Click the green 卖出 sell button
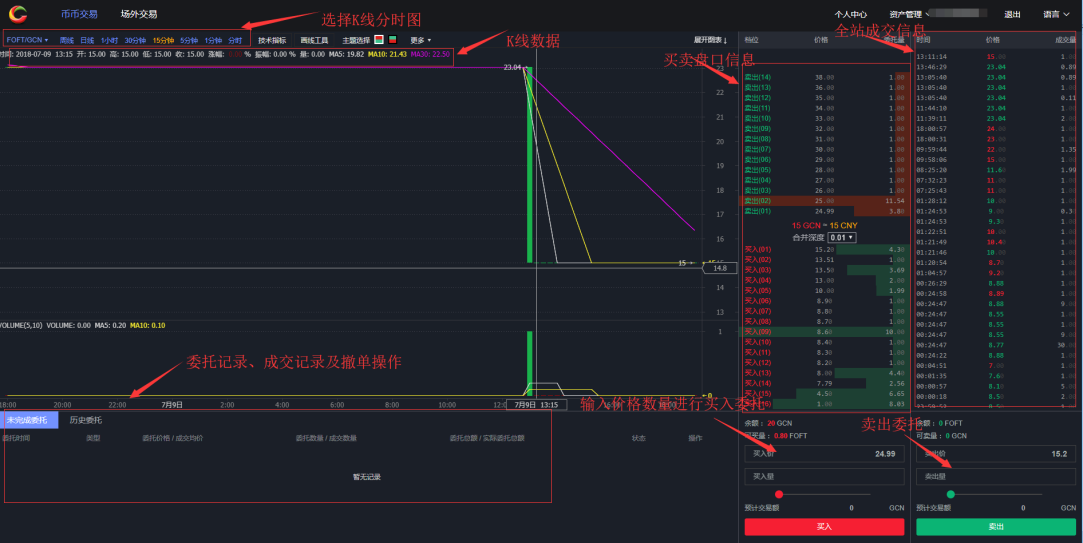 [x=996, y=526]
